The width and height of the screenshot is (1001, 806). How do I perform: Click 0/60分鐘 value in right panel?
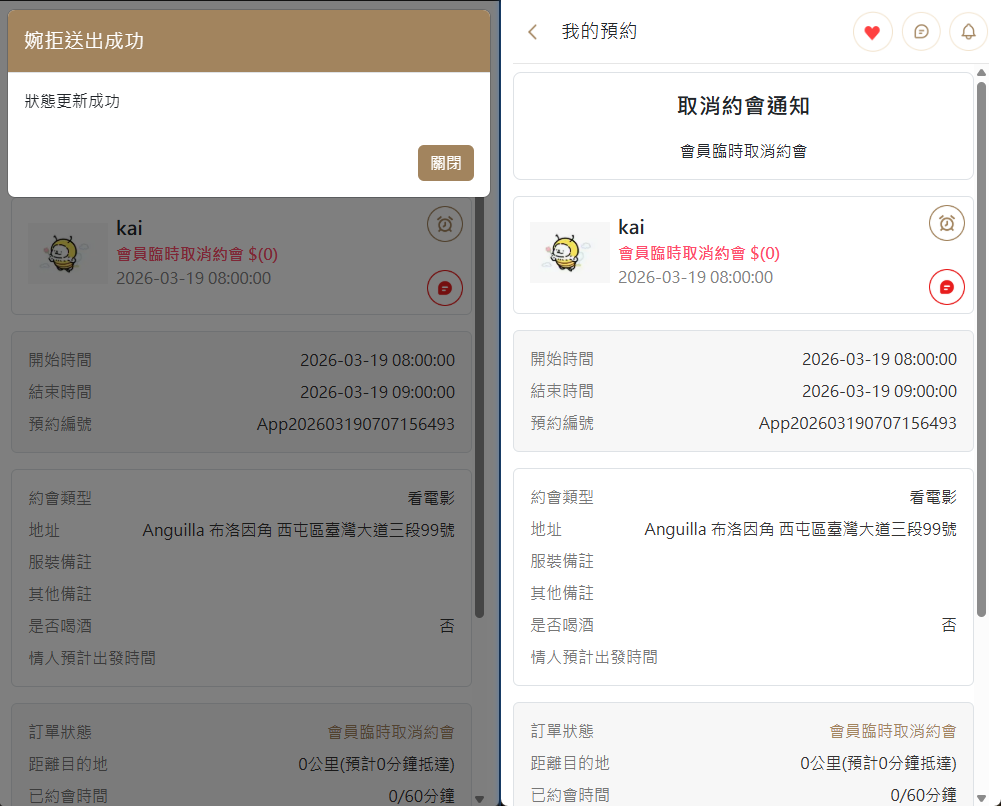pos(923,795)
